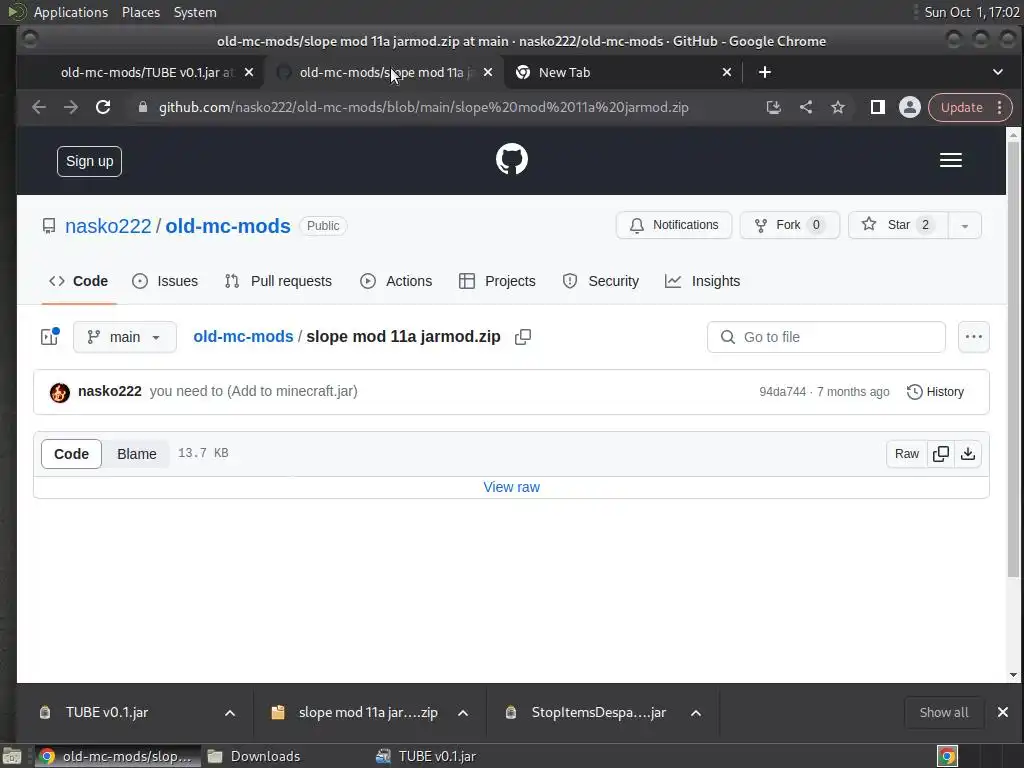Expand options for slope mod 11a download
The height and width of the screenshot is (768, 1024).
pyautogui.click(x=463, y=713)
